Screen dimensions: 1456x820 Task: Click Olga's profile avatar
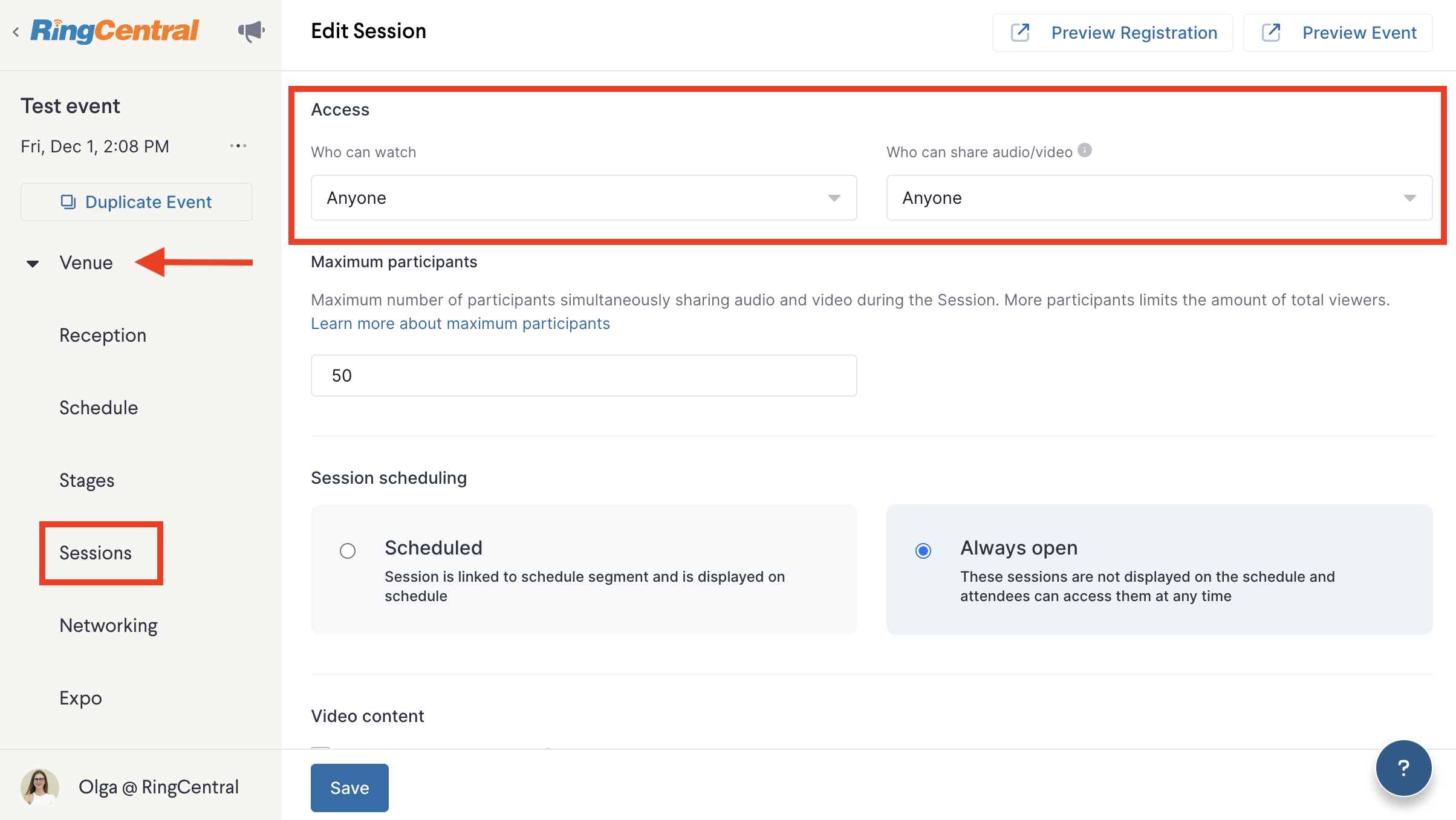(40, 787)
